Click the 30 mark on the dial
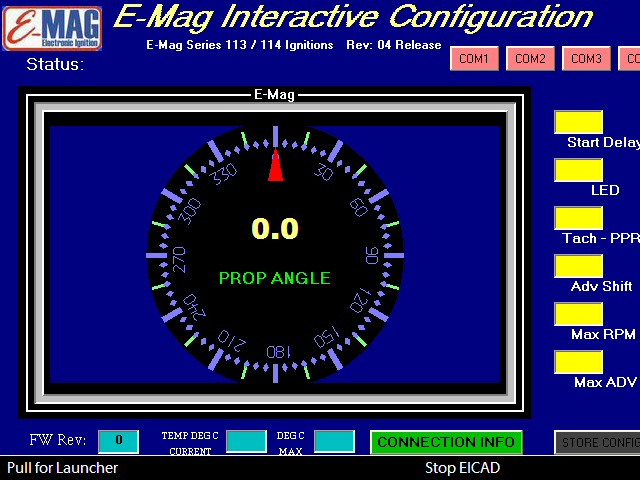 [324, 172]
